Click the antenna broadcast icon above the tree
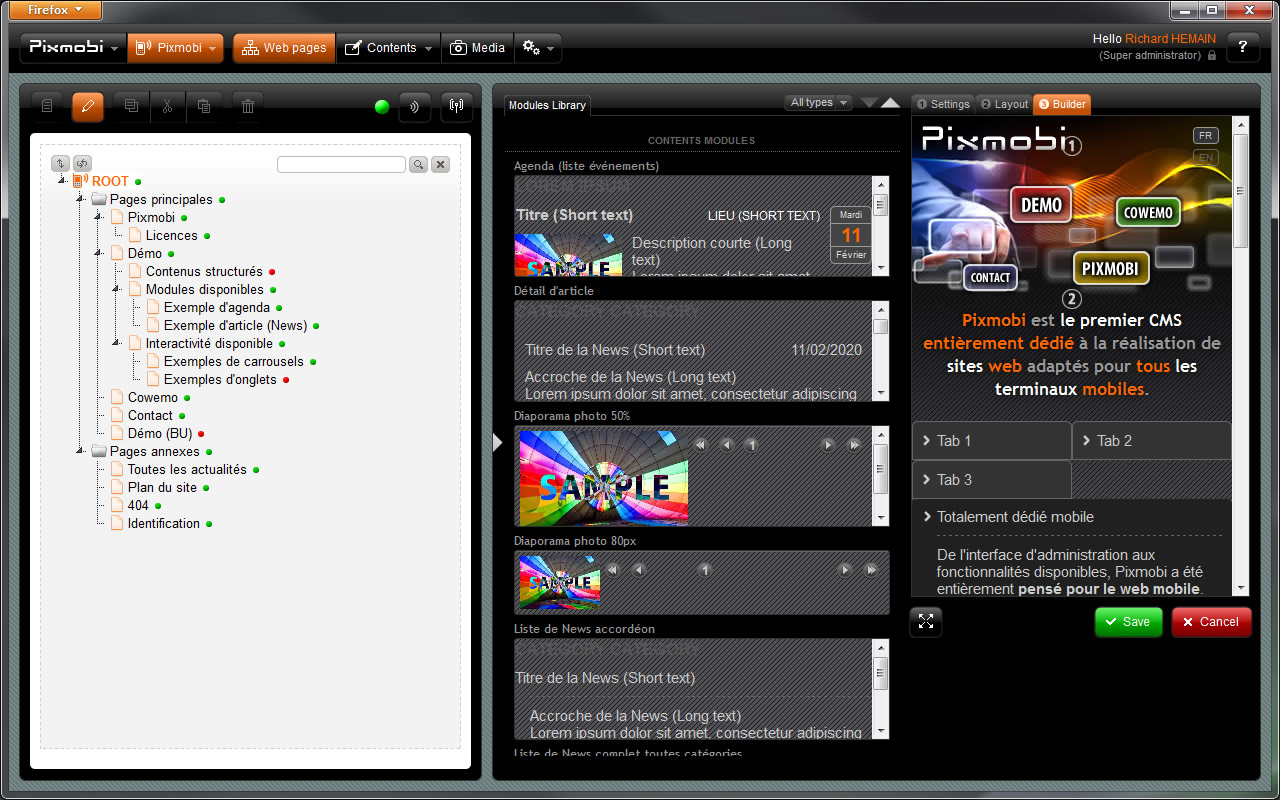This screenshot has width=1280, height=800. 456,106
